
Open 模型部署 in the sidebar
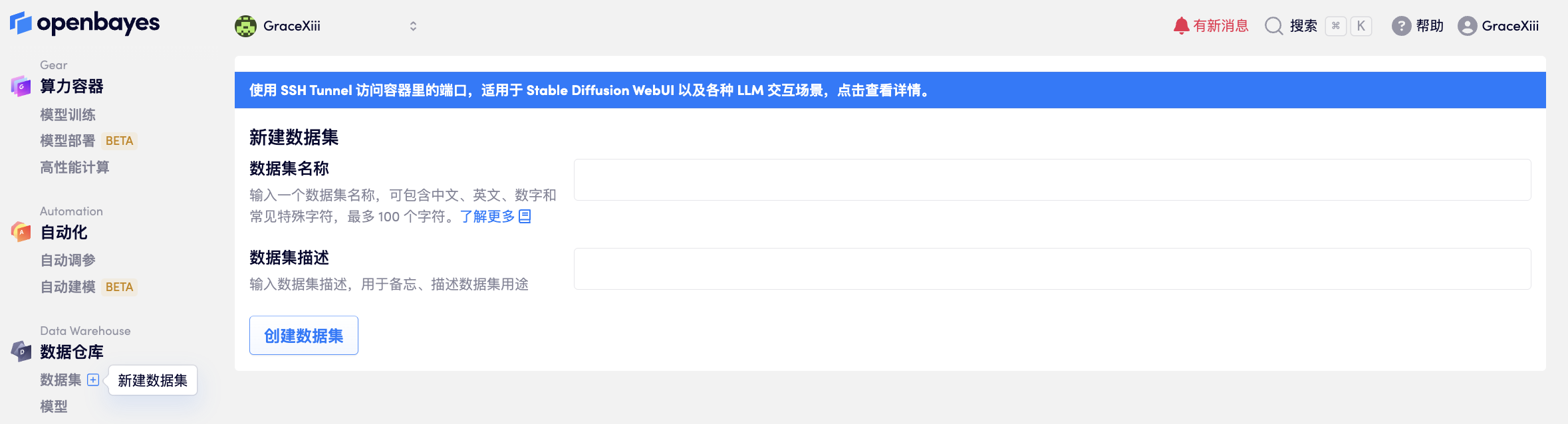point(68,141)
